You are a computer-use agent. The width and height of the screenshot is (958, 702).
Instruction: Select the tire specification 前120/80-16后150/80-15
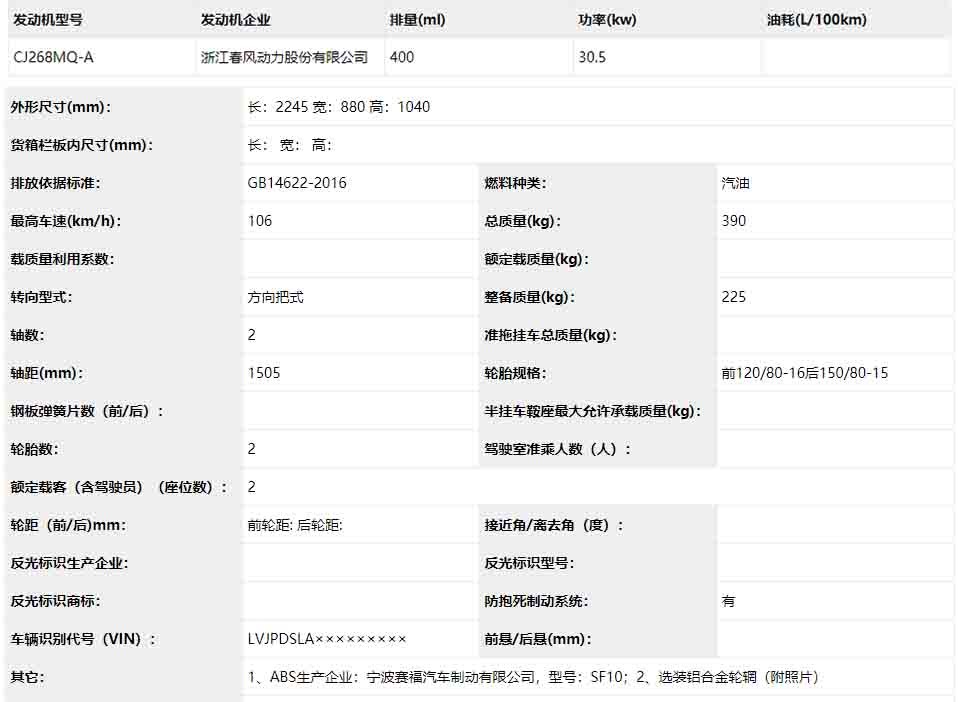(x=804, y=373)
